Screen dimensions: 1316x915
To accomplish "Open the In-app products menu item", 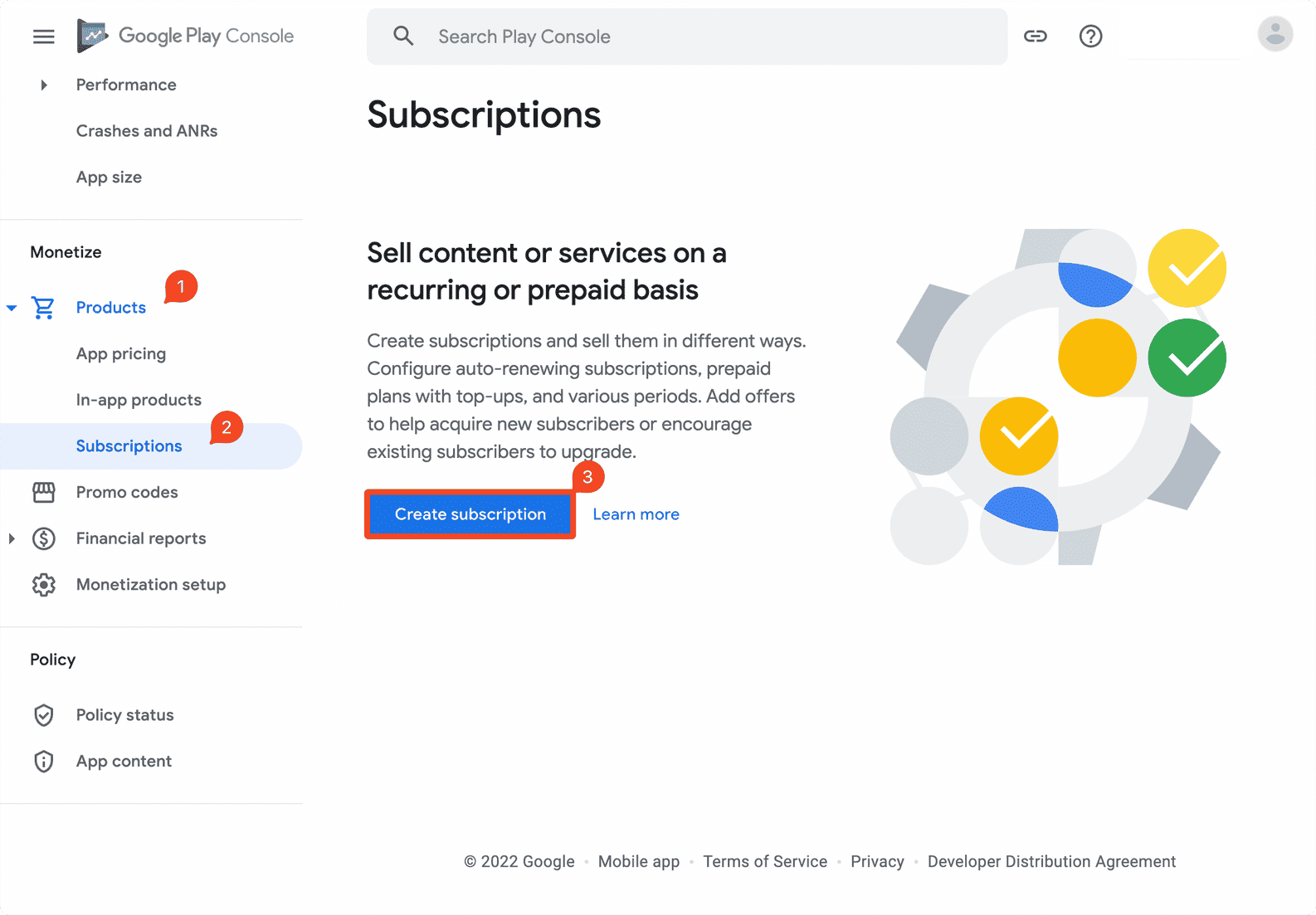I will pyautogui.click(x=139, y=400).
